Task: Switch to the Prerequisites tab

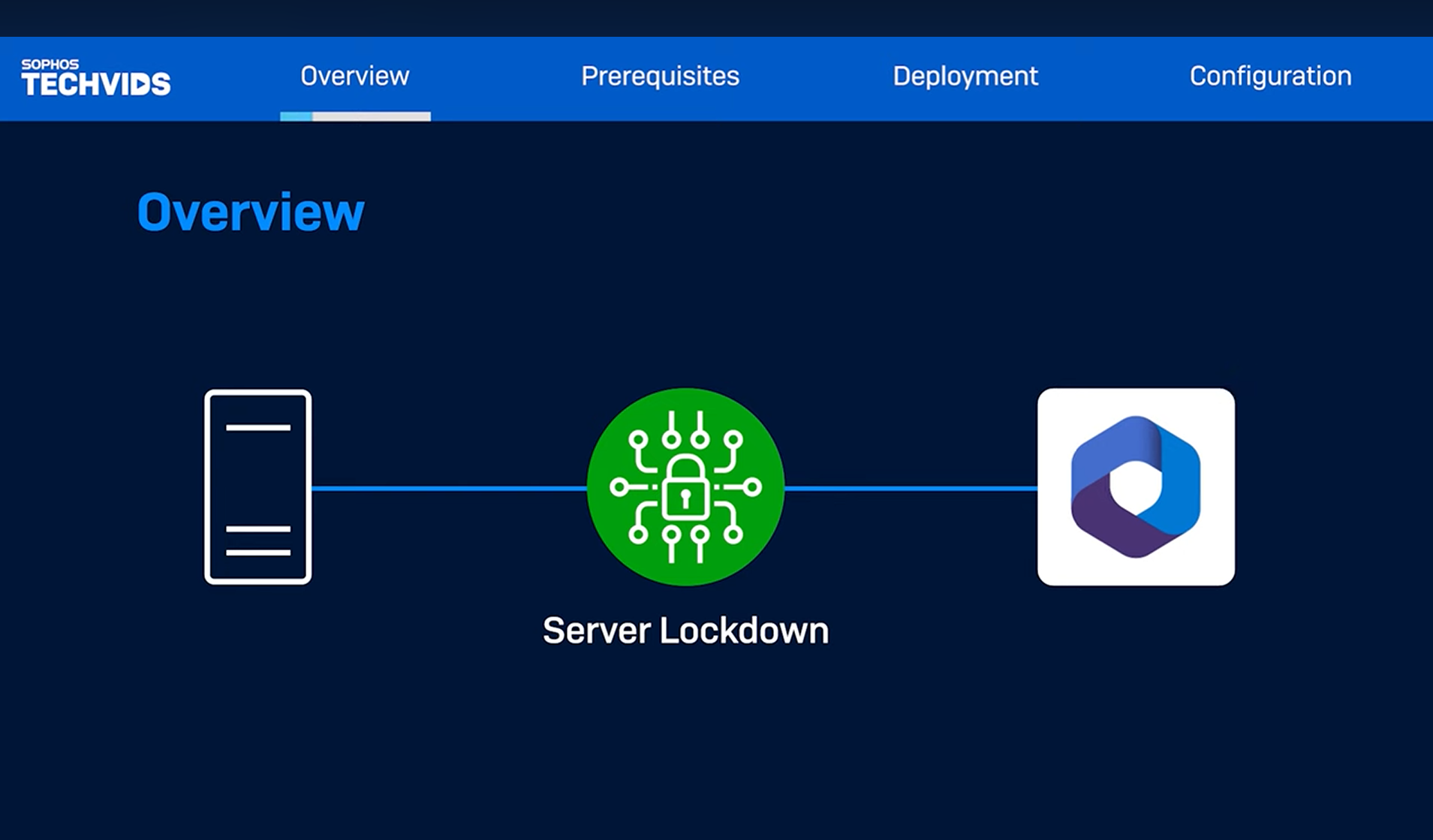Action: click(x=660, y=76)
